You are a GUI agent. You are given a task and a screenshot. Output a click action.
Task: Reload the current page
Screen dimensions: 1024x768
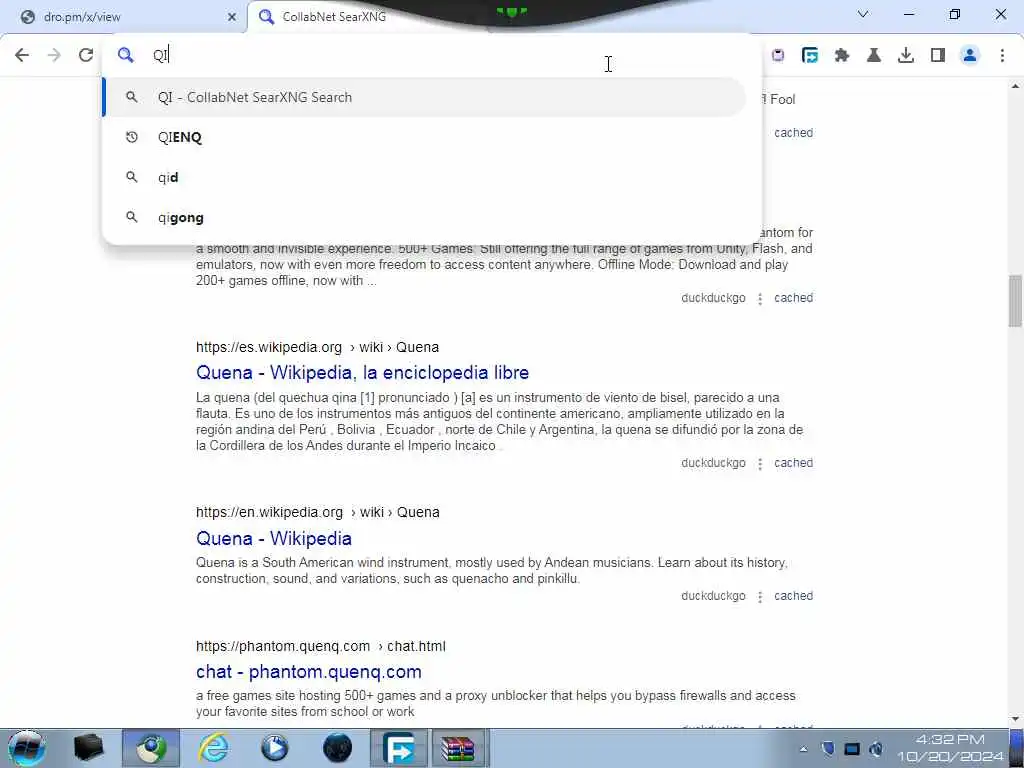click(86, 56)
